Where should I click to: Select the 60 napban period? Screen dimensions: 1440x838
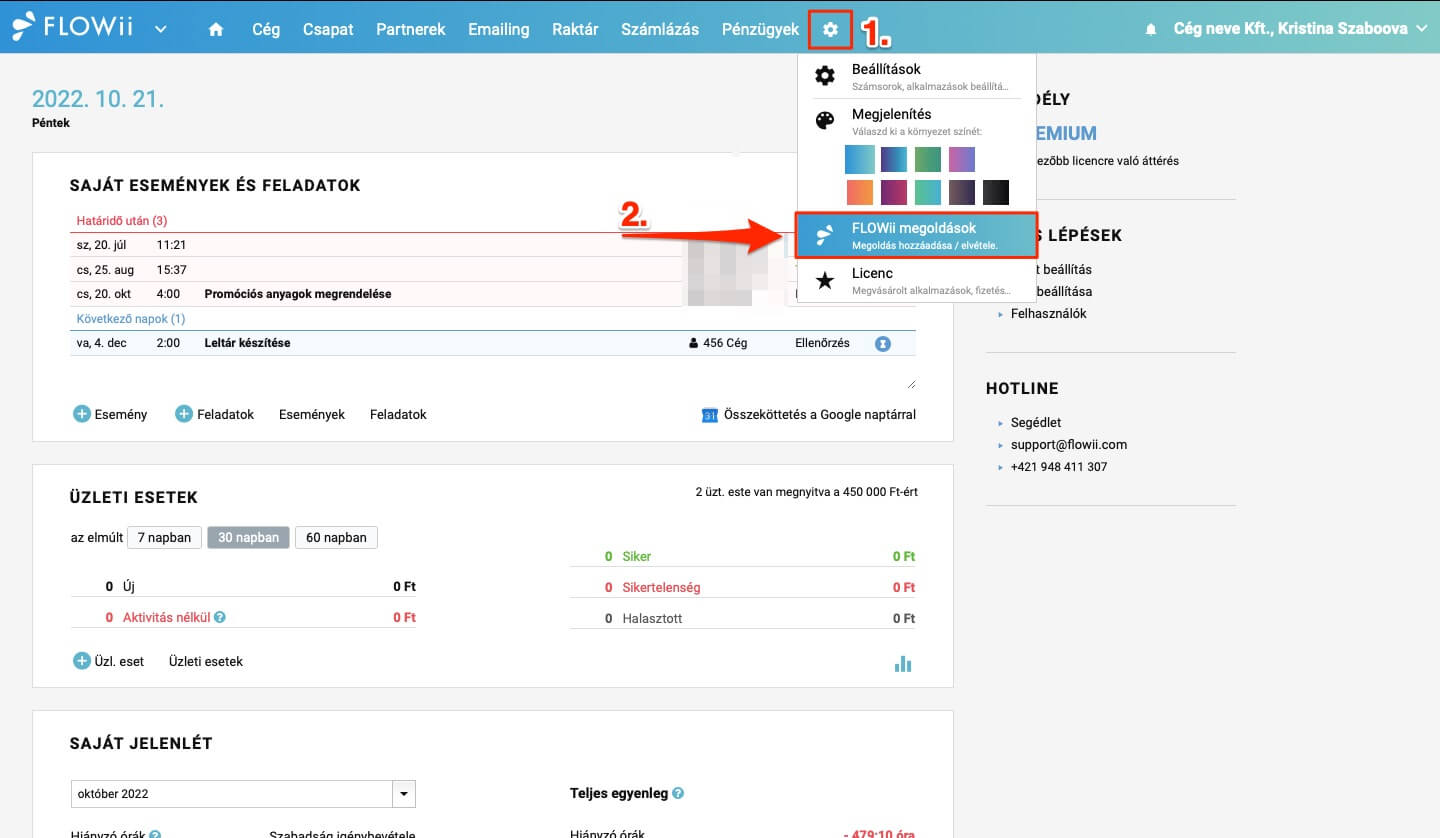tap(336, 537)
